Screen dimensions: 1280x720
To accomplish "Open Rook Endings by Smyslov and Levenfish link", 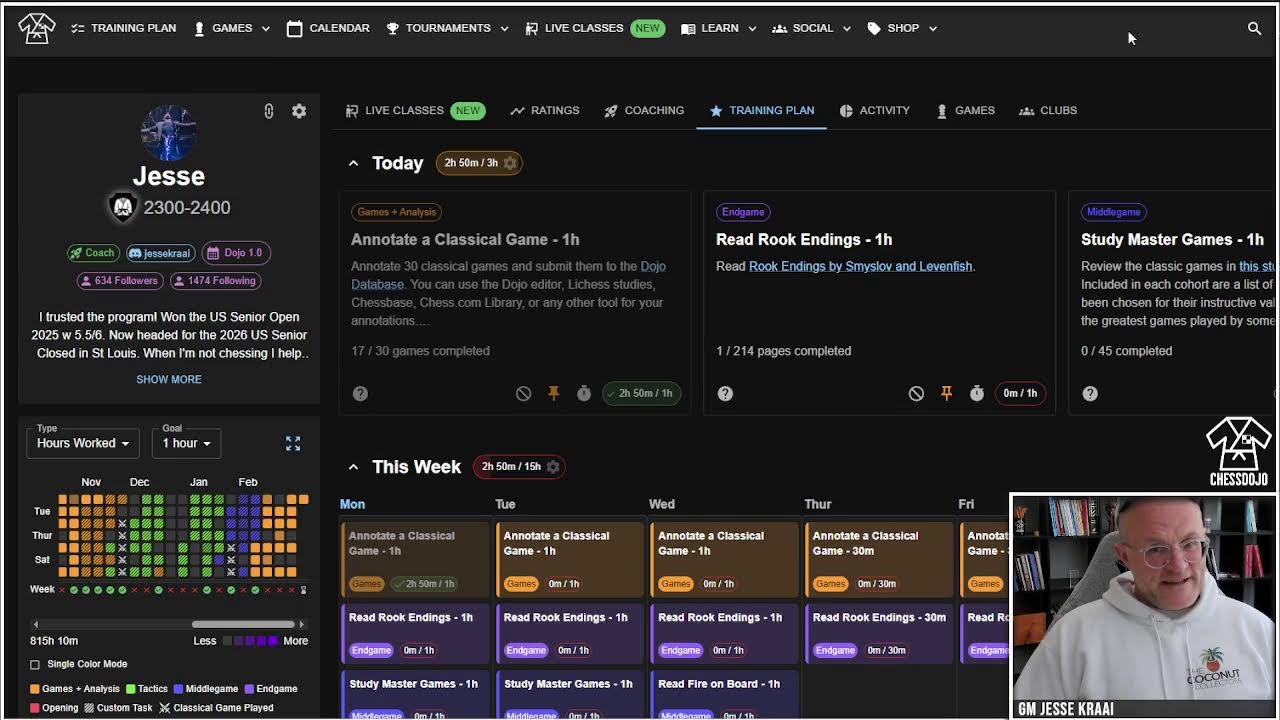I will tap(860, 266).
